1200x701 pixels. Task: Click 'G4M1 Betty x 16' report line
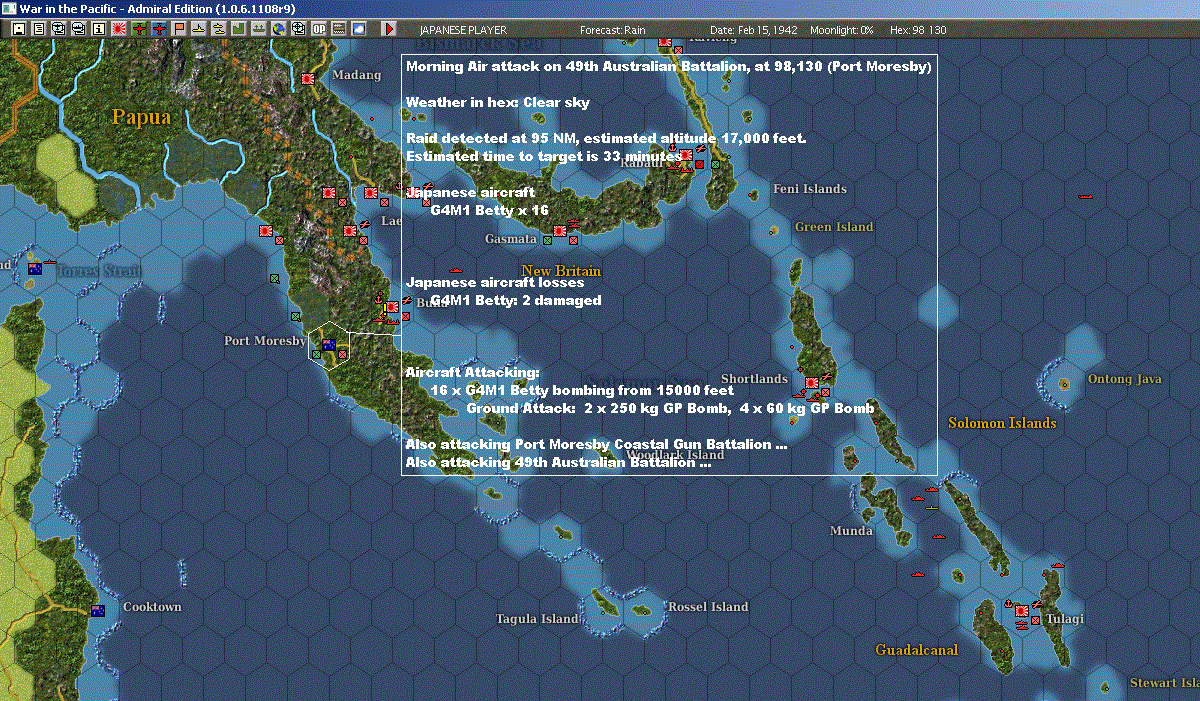(490, 211)
